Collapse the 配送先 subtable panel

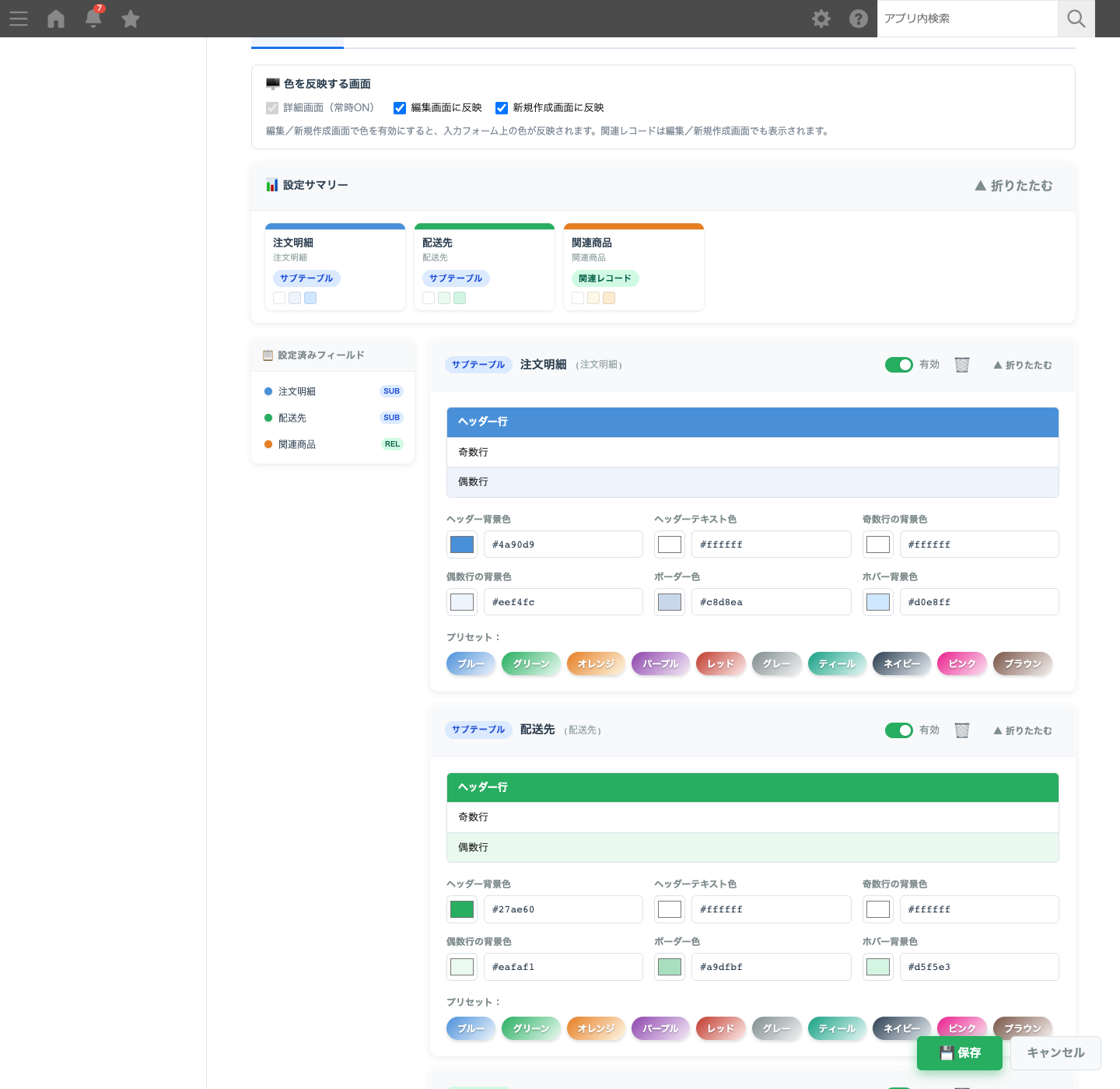(x=1022, y=730)
